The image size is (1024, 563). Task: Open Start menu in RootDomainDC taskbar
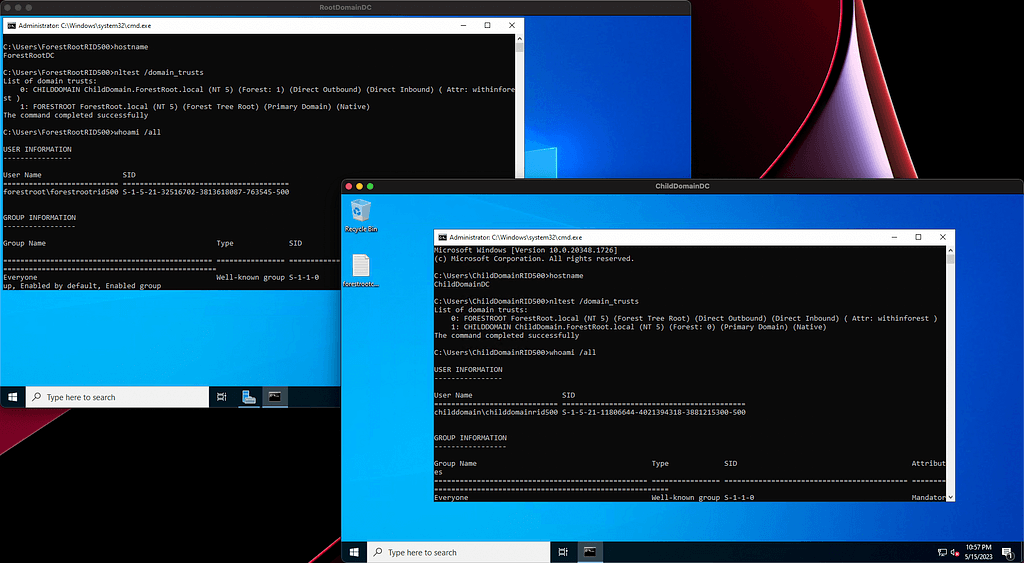[13, 397]
